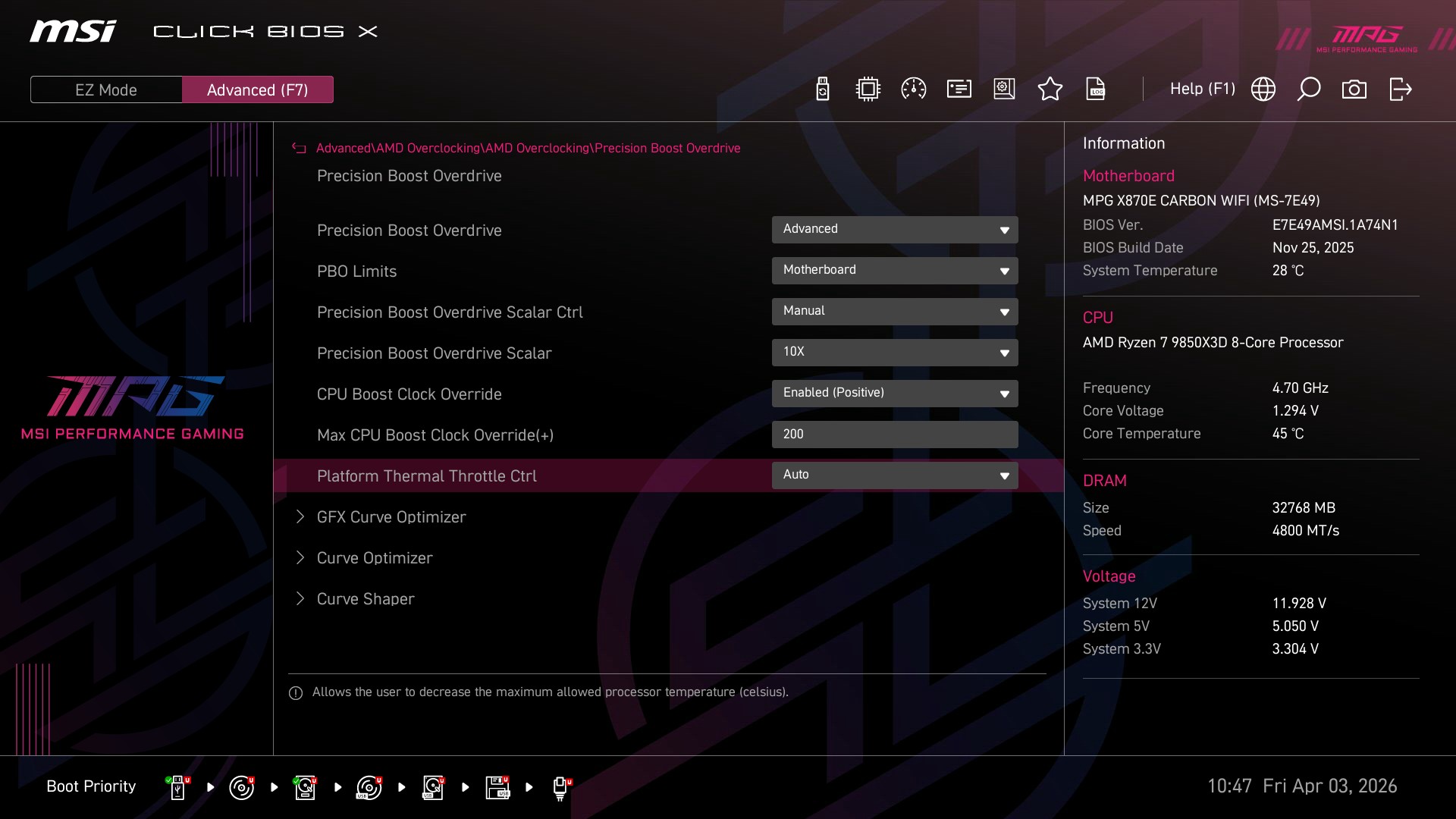1456x819 pixels.
Task: Open the language globe icon
Action: click(x=1263, y=89)
